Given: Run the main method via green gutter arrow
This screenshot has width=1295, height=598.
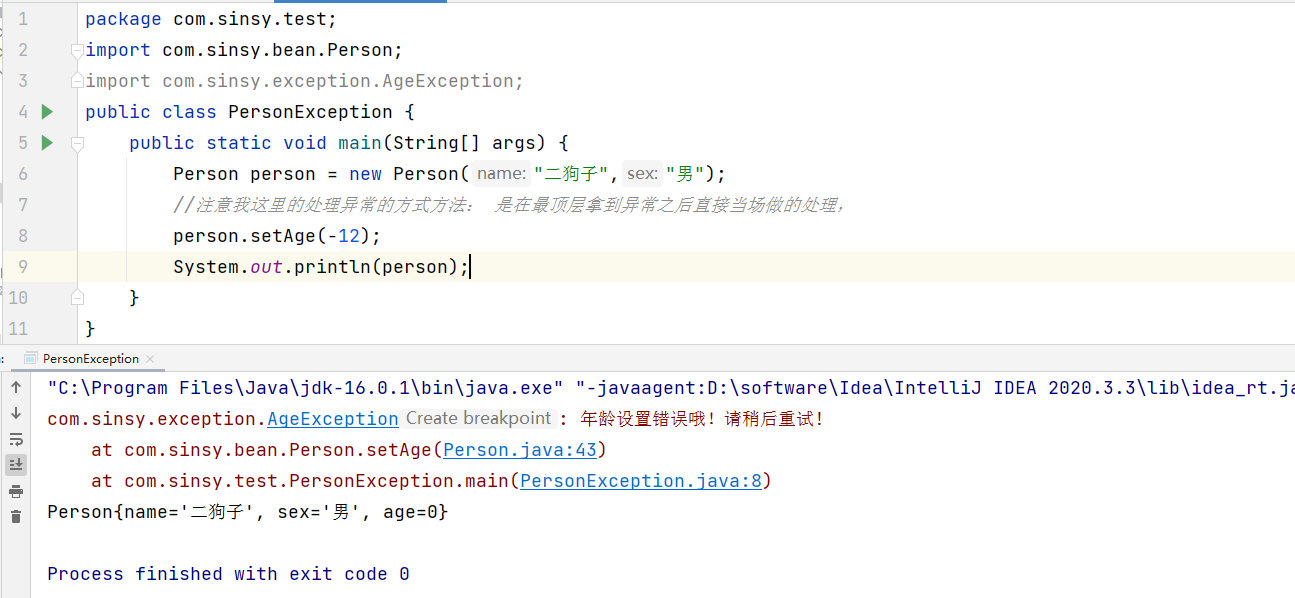Looking at the screenshot, I should [46, 143].
